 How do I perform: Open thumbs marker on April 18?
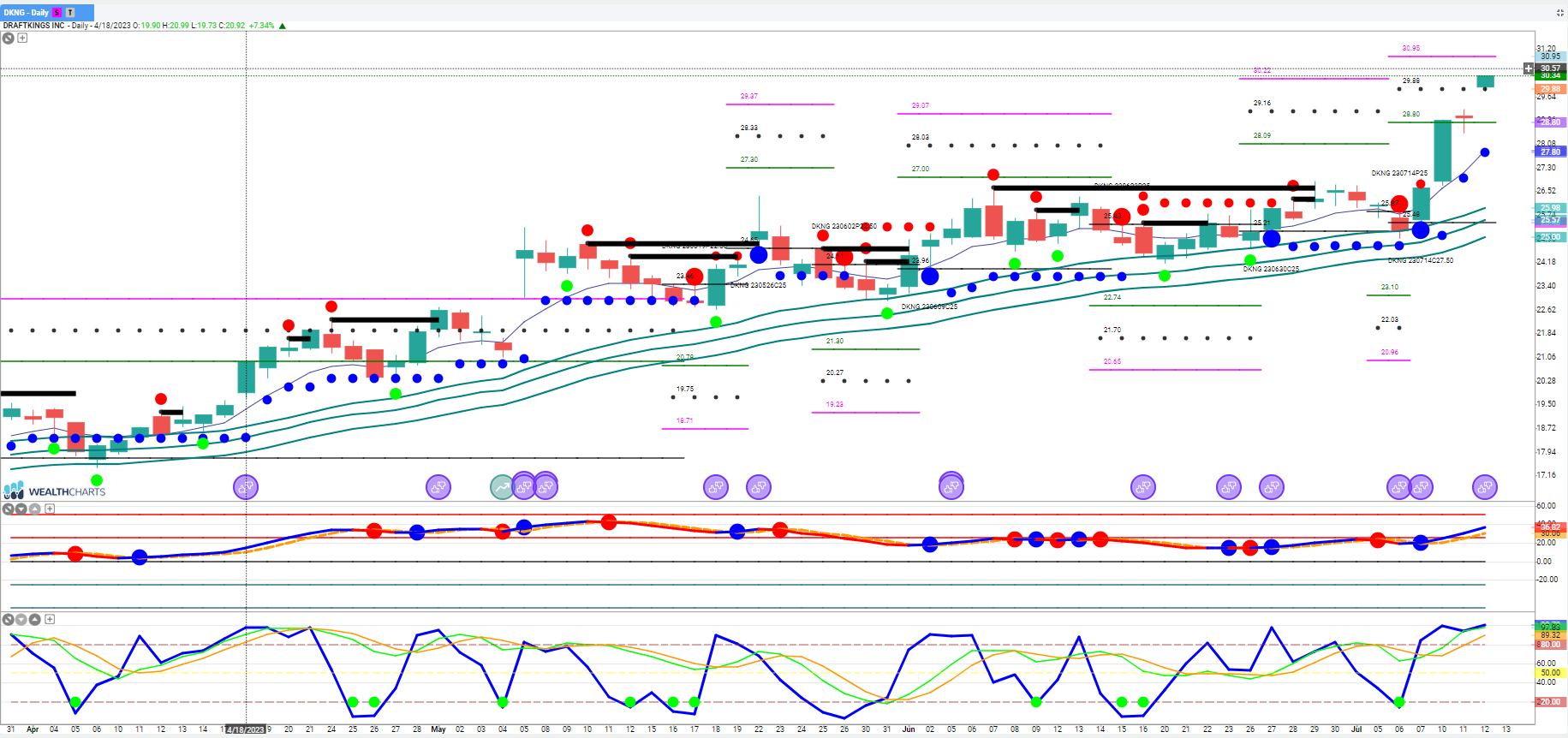tap(246, 487)
